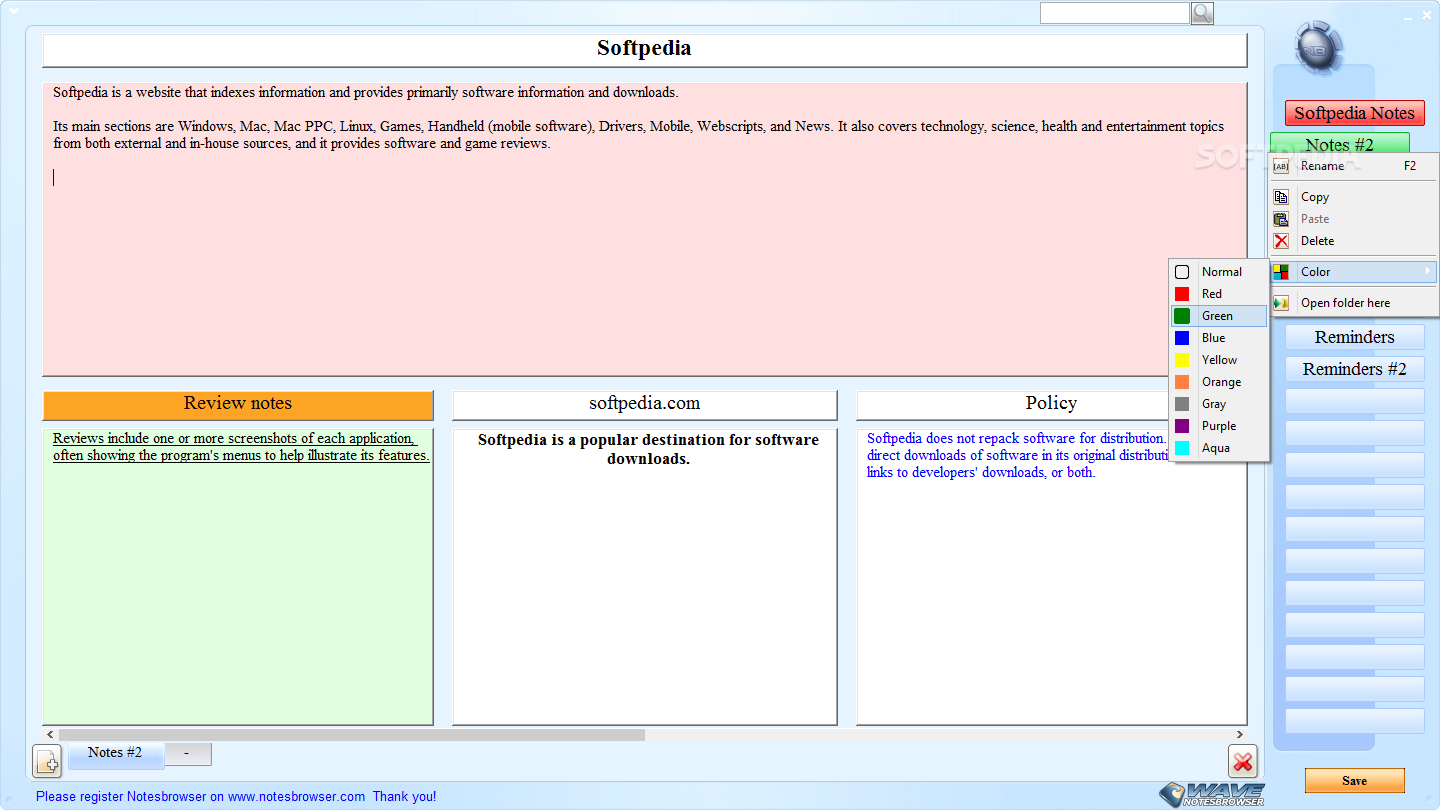
Task: Choose Delete from the context menu
Action: 1354,241
